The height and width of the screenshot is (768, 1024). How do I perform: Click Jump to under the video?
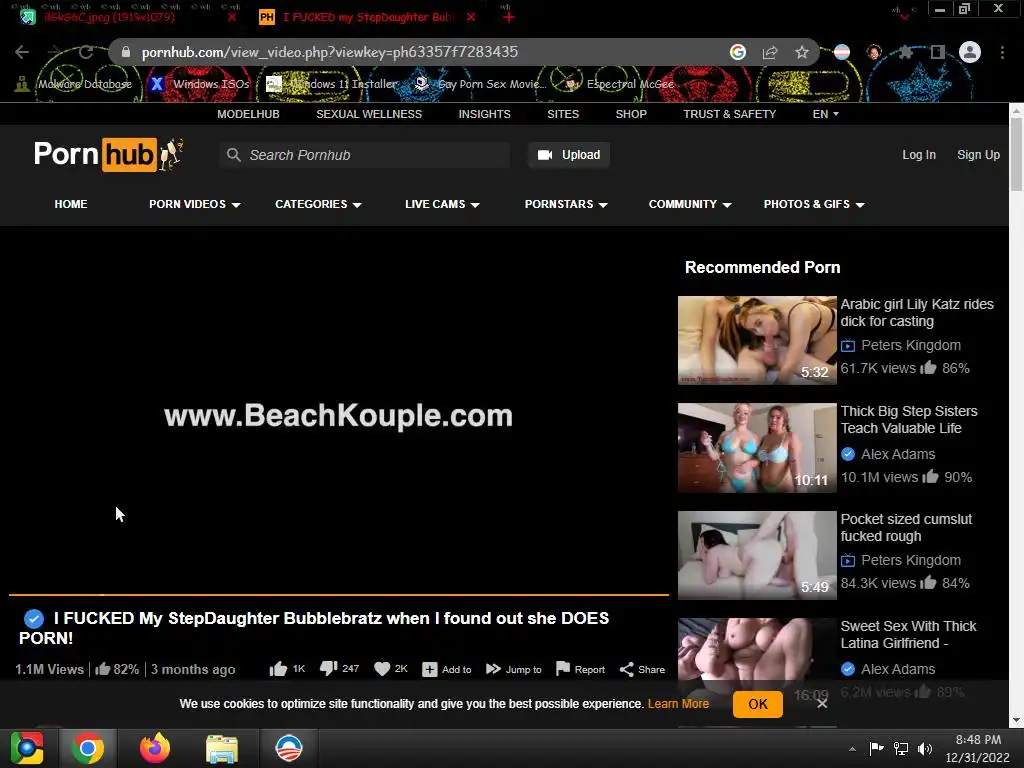point(514,669)
